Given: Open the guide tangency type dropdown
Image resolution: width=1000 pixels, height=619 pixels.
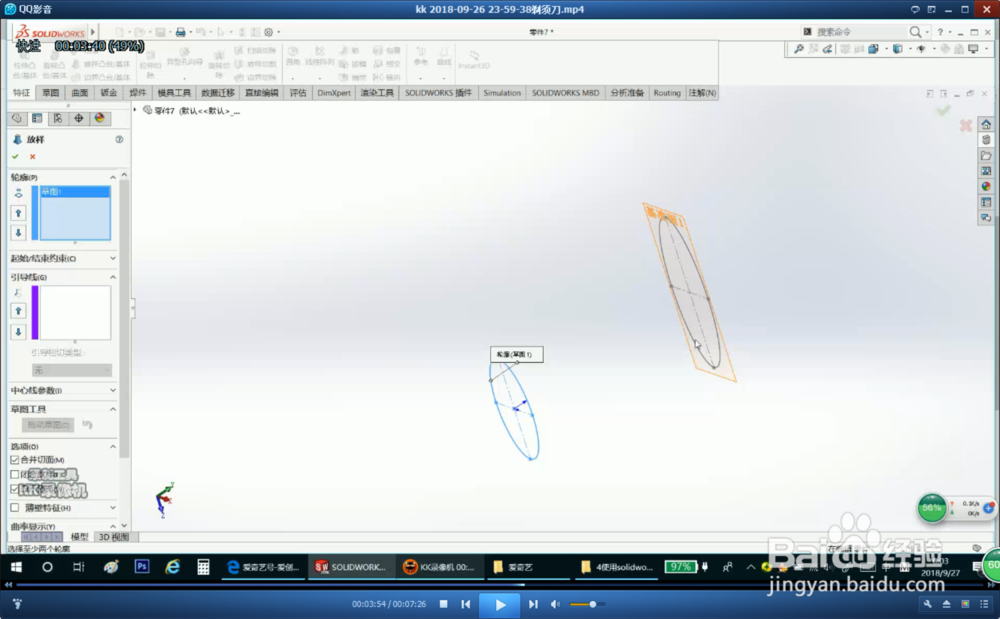Looking at the screenshot, I should click(x=71, y=370).
